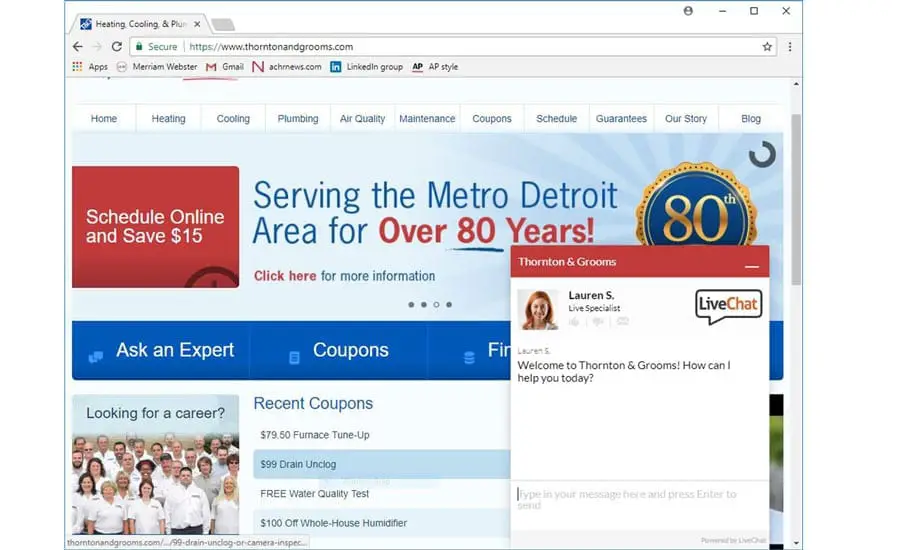Open the Our Story menu item
Viewport: 900px width, 550px height.
coord(686,119)
